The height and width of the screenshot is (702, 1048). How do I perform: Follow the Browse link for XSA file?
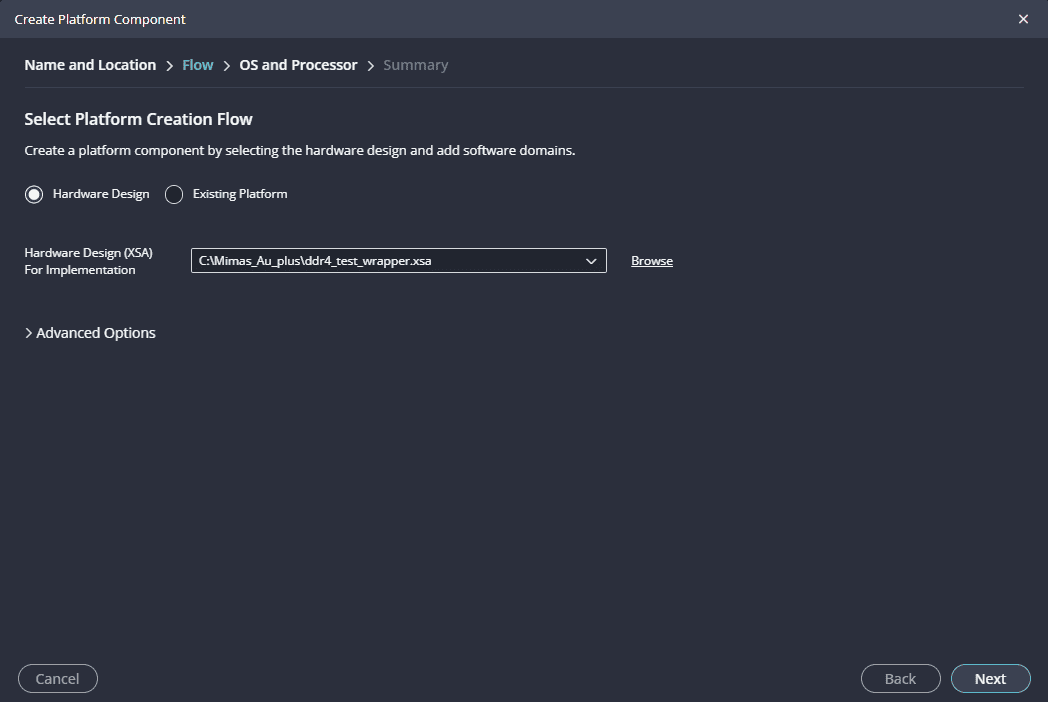[652, 261]
